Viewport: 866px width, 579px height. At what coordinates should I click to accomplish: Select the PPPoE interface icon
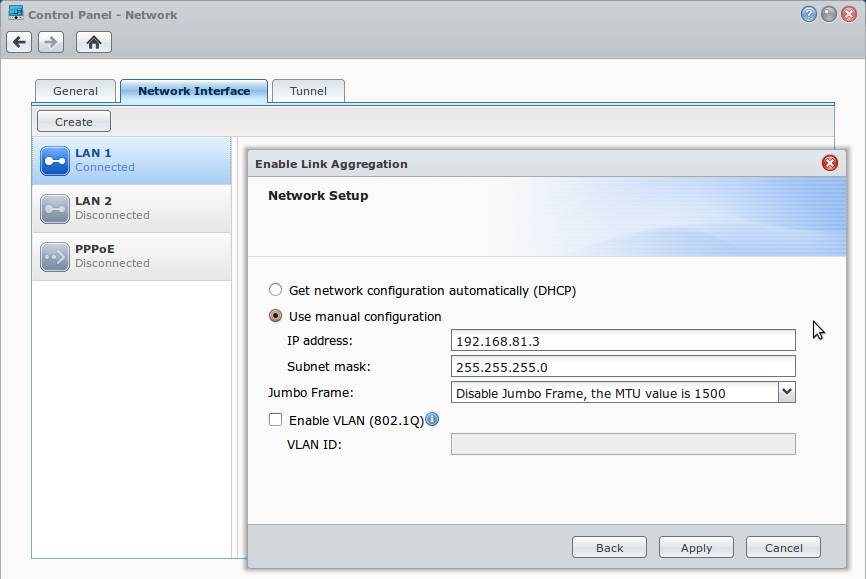(55, 257)
